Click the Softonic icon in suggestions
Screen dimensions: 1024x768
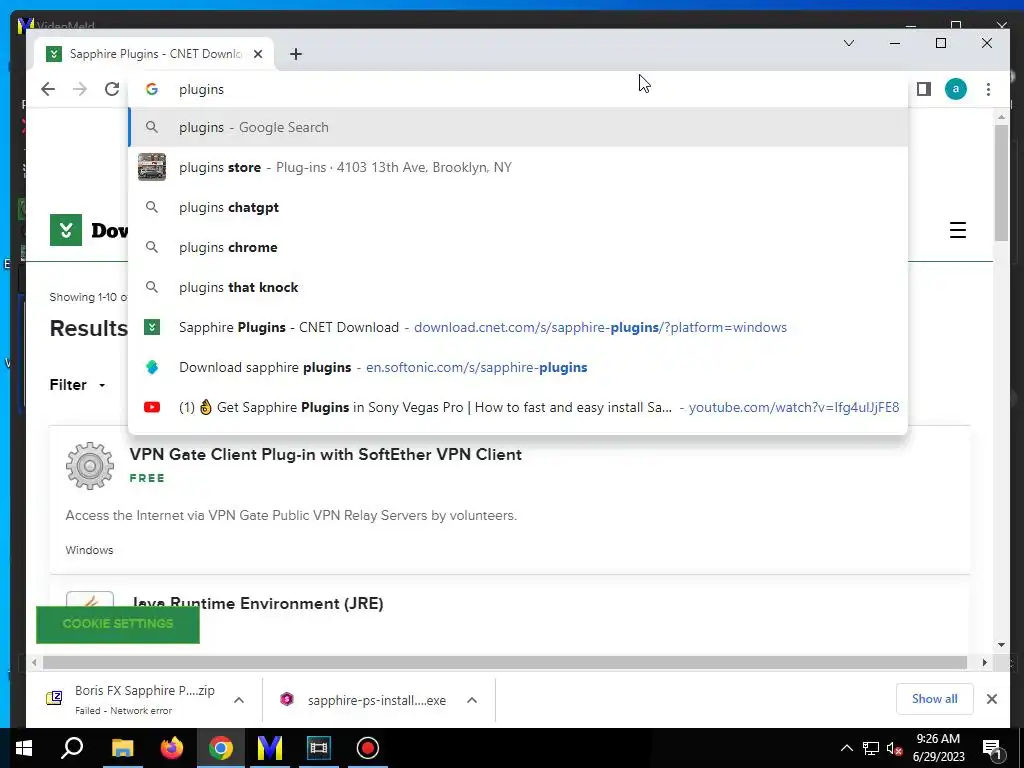coord(152,367)
